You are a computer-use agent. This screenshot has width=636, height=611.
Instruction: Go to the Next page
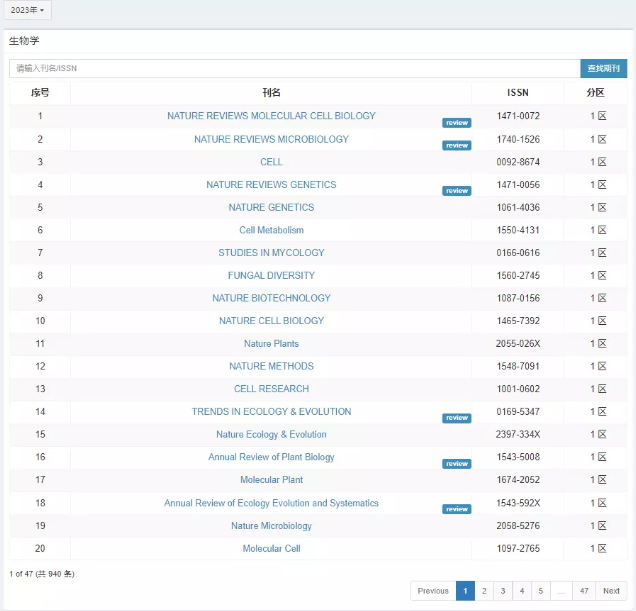(x=611, y=591)
